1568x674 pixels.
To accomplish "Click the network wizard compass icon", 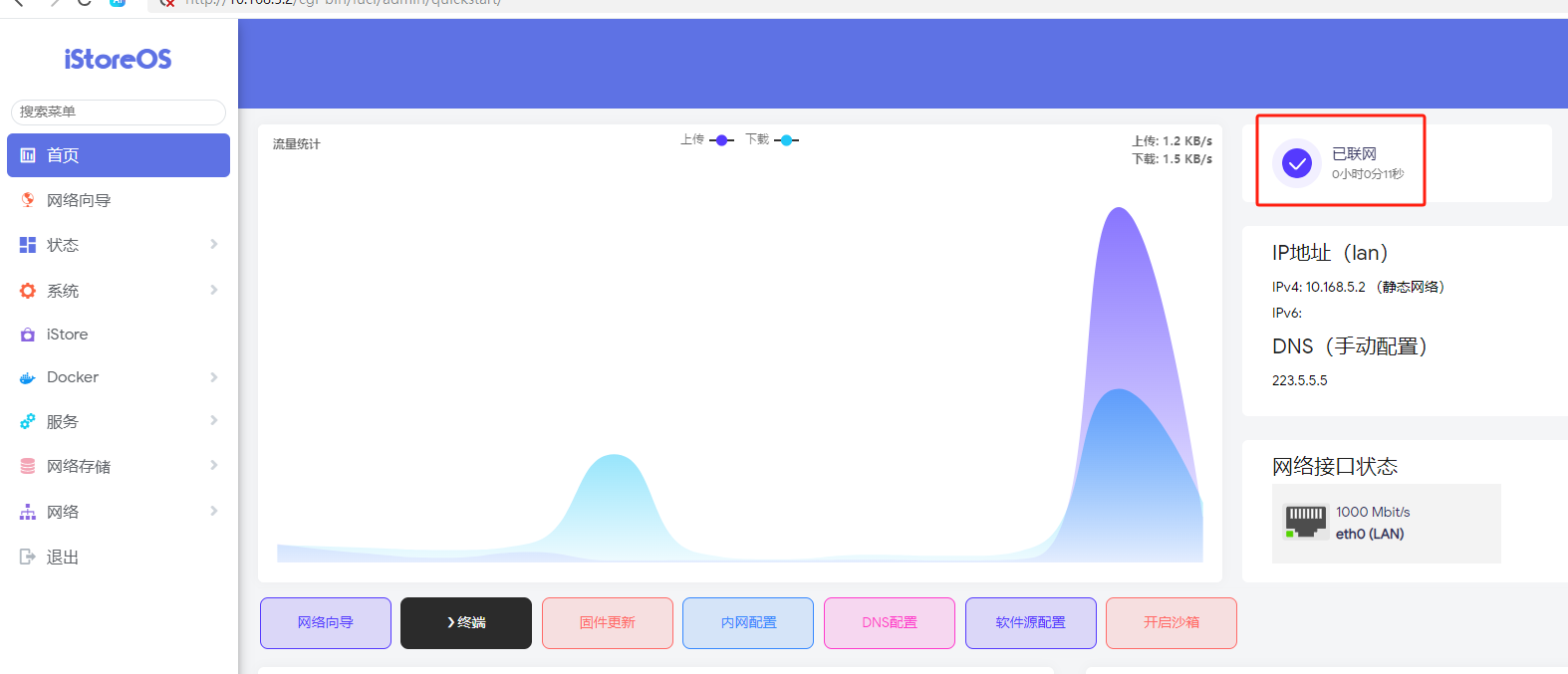I will pos(28,200).
